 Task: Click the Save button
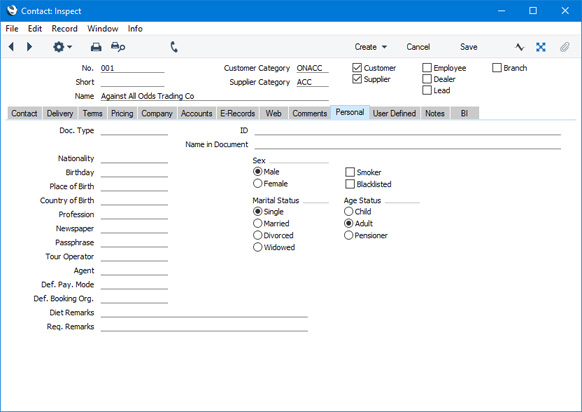[x=468, y=47]
